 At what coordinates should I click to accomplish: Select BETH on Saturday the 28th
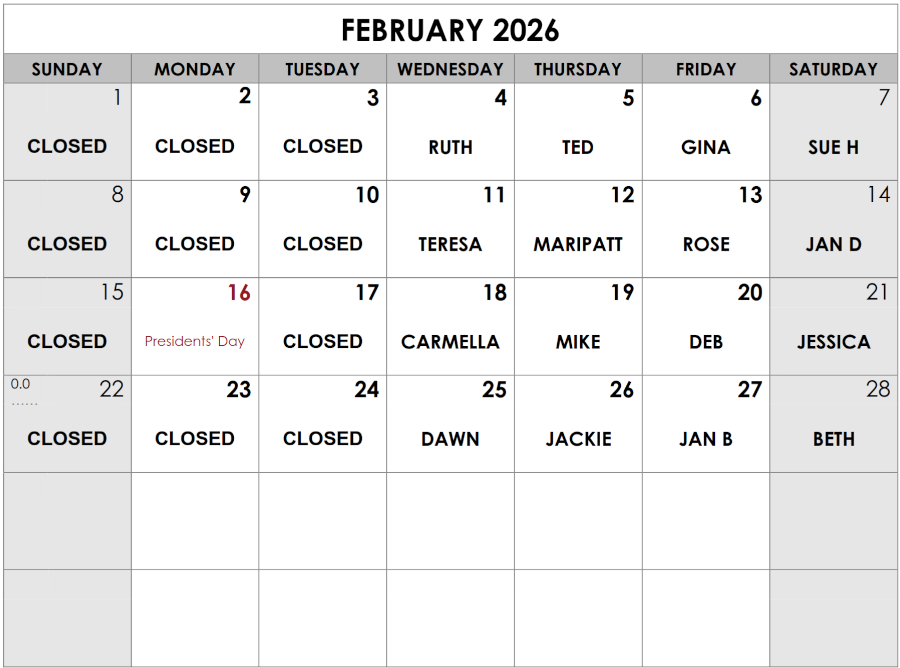[833, 439]
